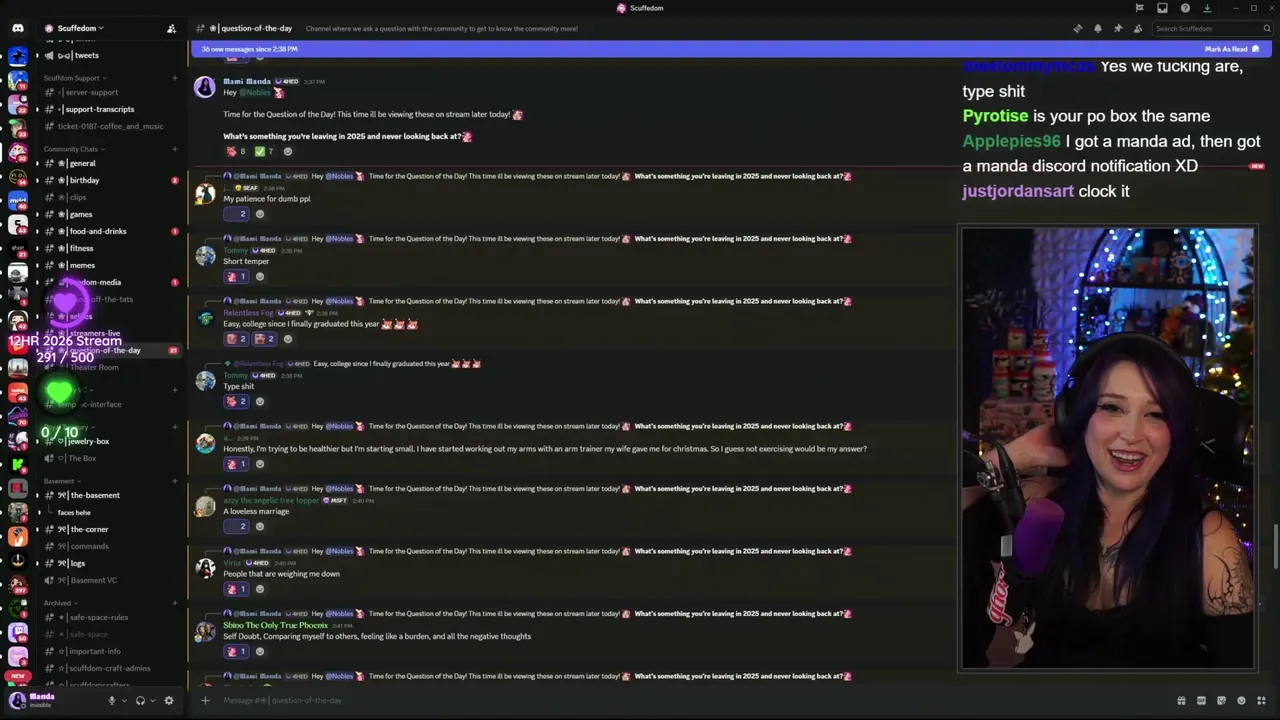This screenshot has height=720, width=1280.
Task: Open the Inbox icon in title bar
Action: coord(1162,8)
